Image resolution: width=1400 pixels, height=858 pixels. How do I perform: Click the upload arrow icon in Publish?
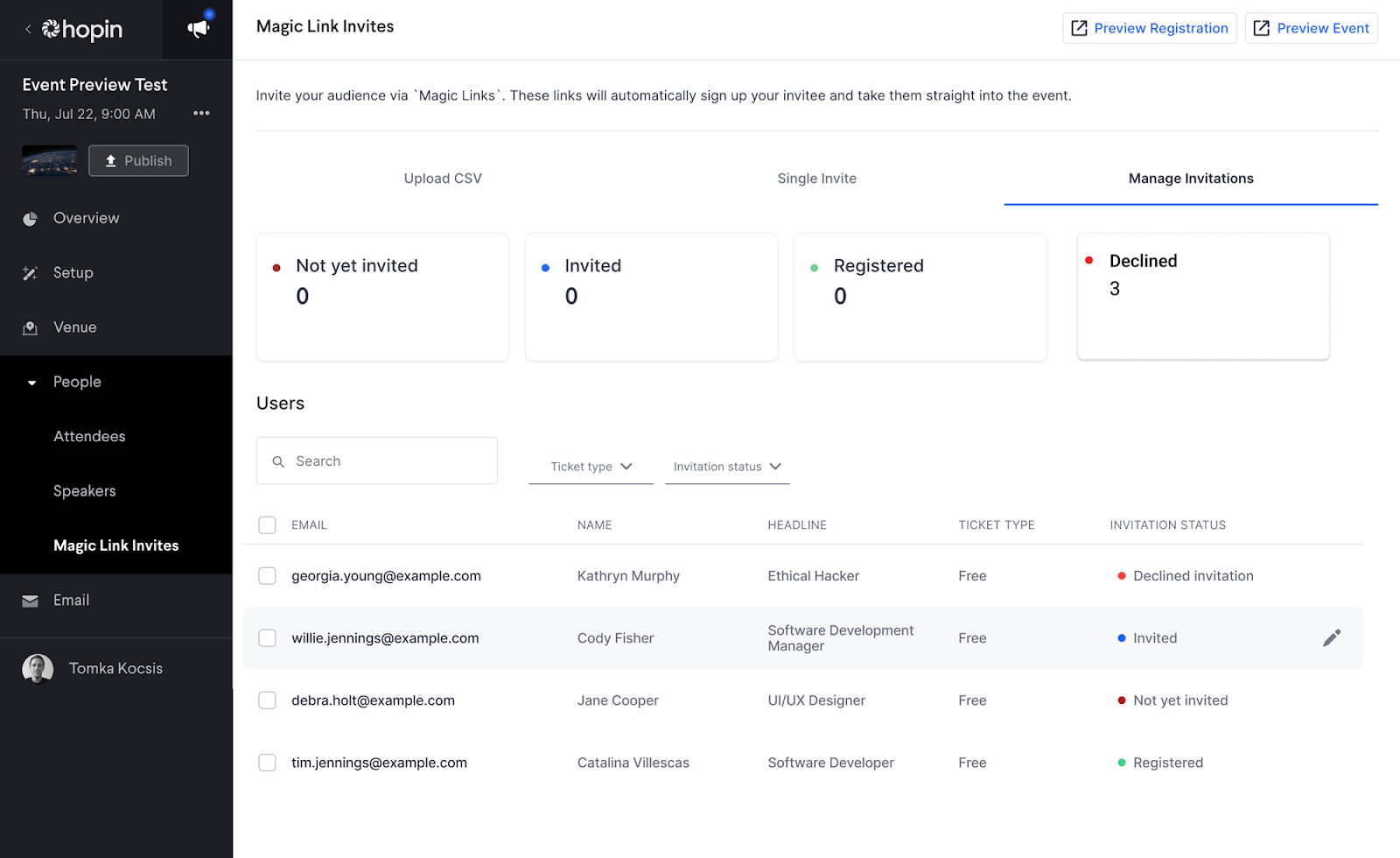click(110, 161)
